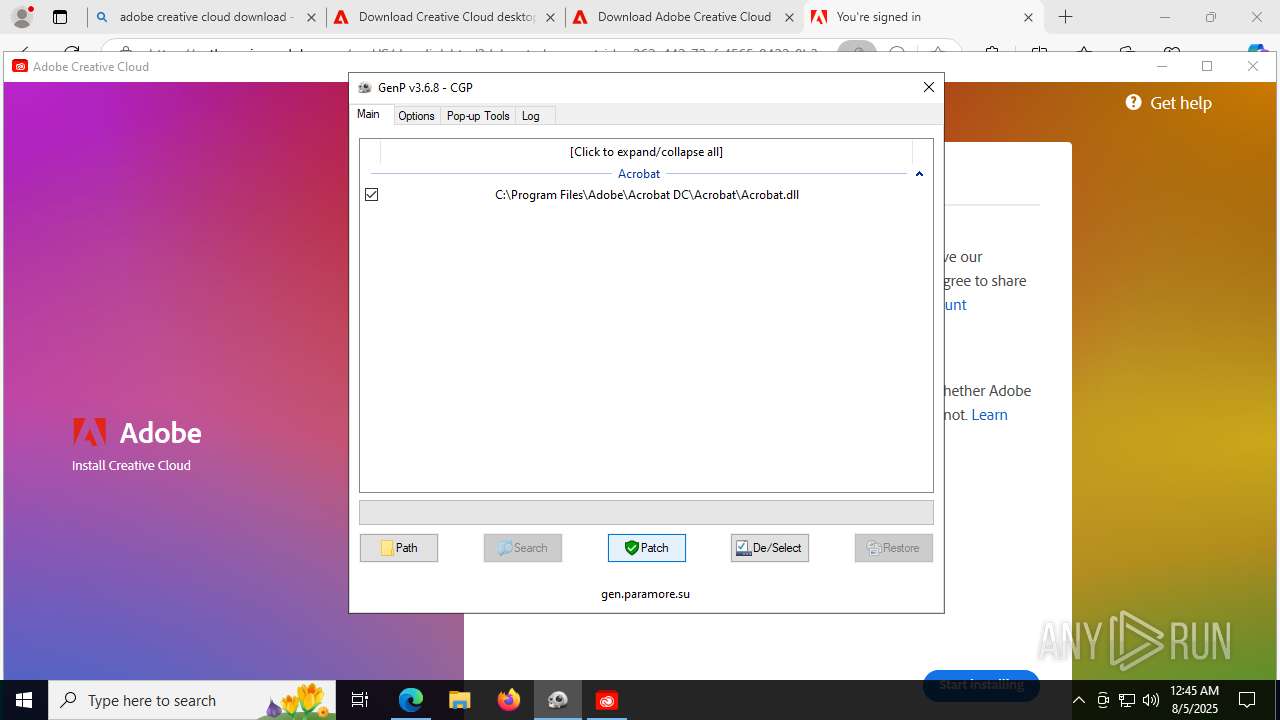Viewport: 1280px width, 720px height.
Task: Minimize the Adobe Creative Cloud window
Action: point(1162,66)
